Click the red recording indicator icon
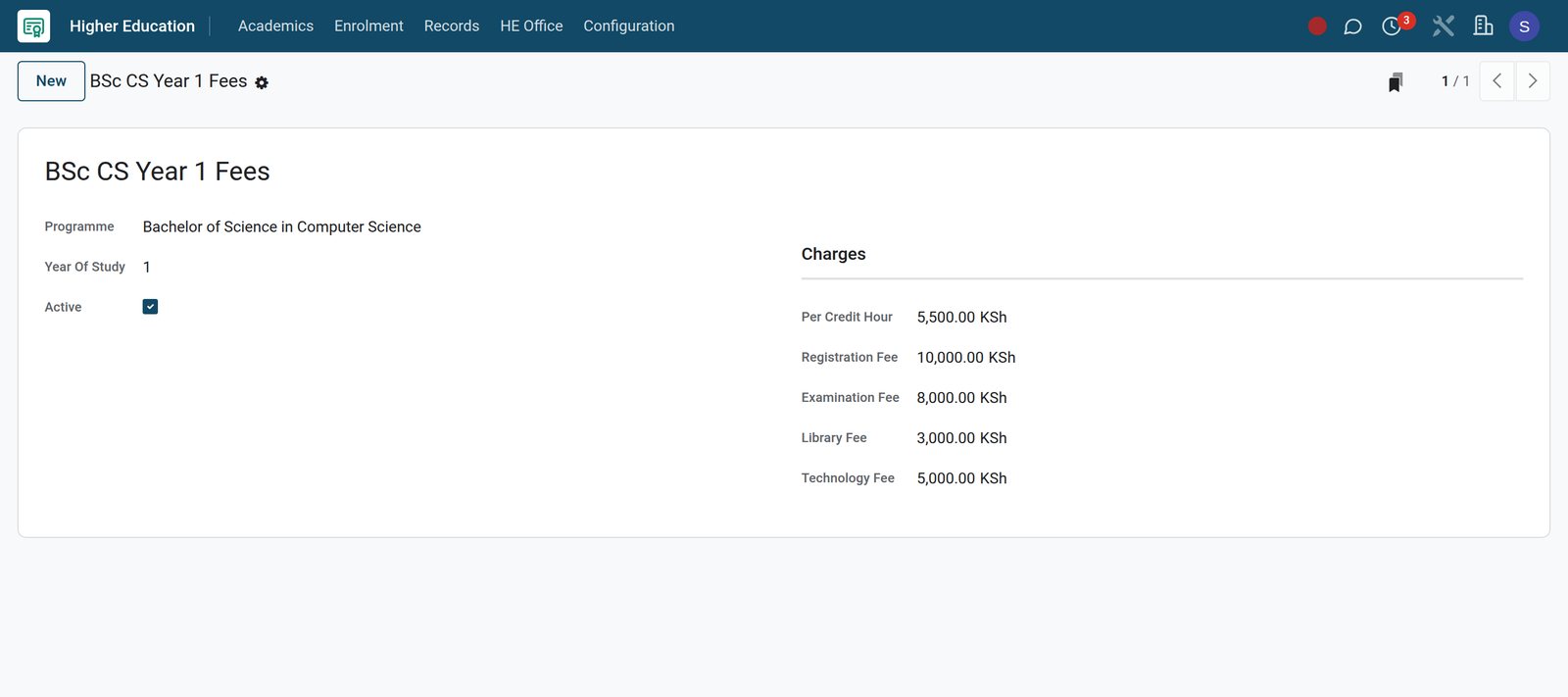The image size is (1568, 697). coord(1317,26)
